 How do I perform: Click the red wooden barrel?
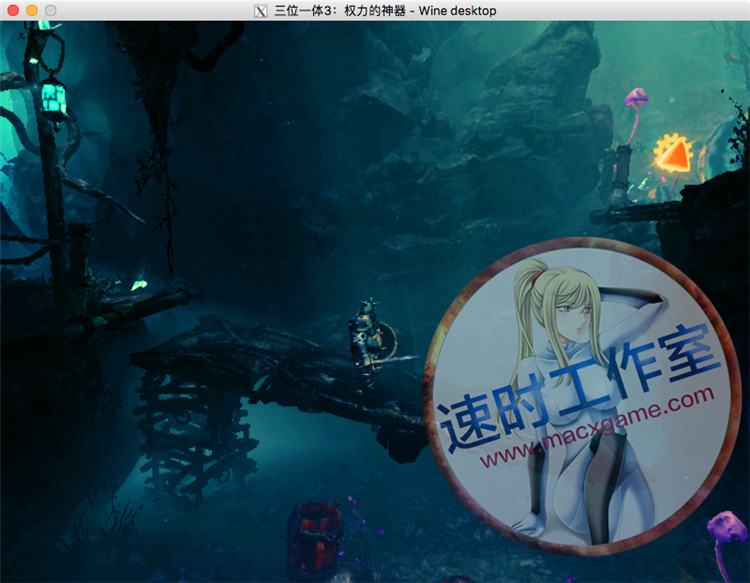316,536
